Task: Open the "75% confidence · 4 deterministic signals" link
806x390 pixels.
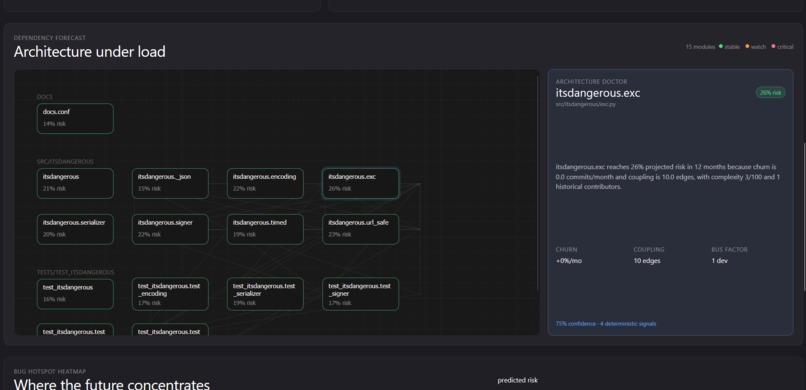Action: [x=606, y=324]
